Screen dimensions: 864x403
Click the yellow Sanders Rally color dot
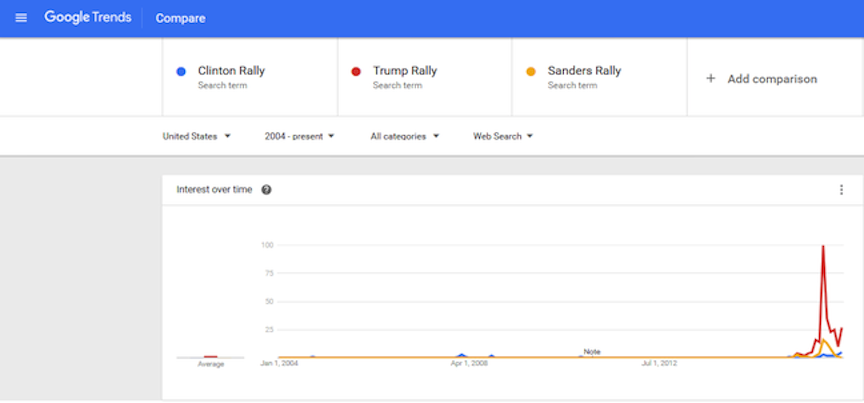click(x=531, y=71)
